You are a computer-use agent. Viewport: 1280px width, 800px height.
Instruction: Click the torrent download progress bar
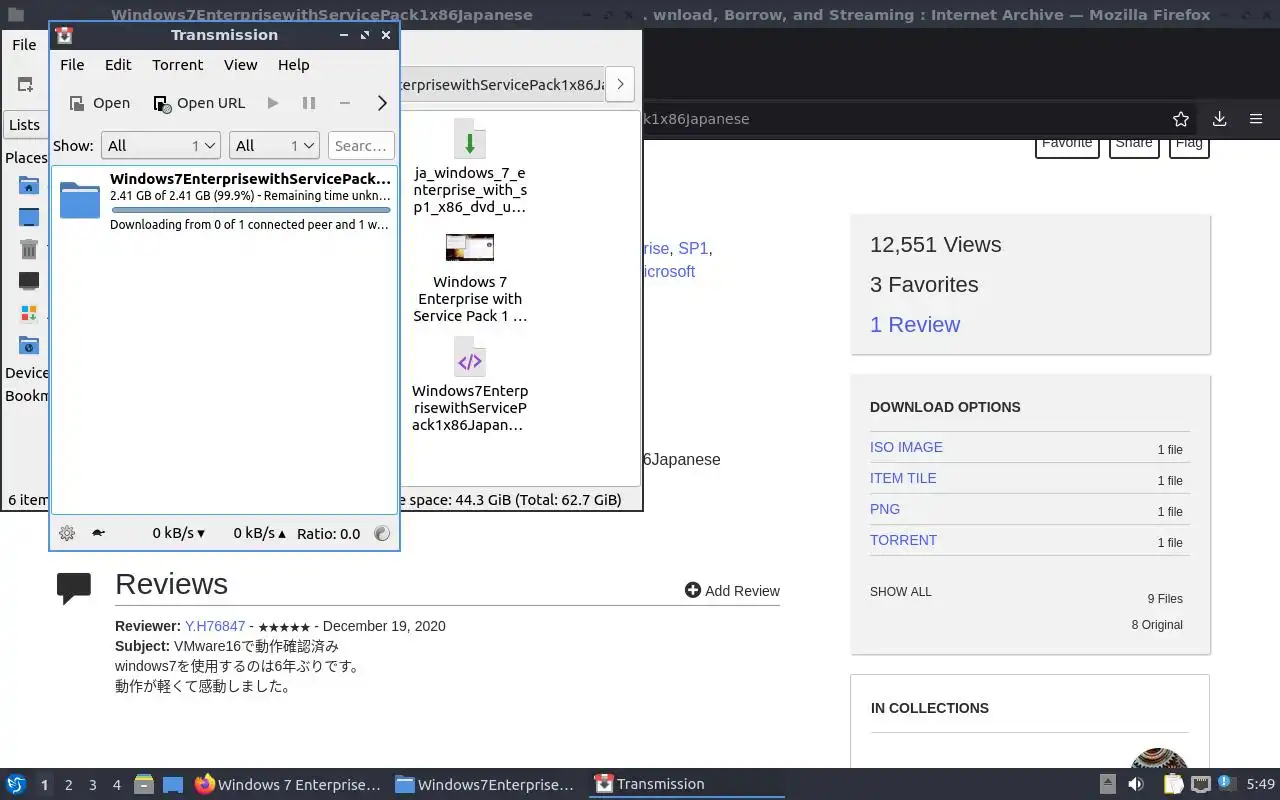[250, 210]
